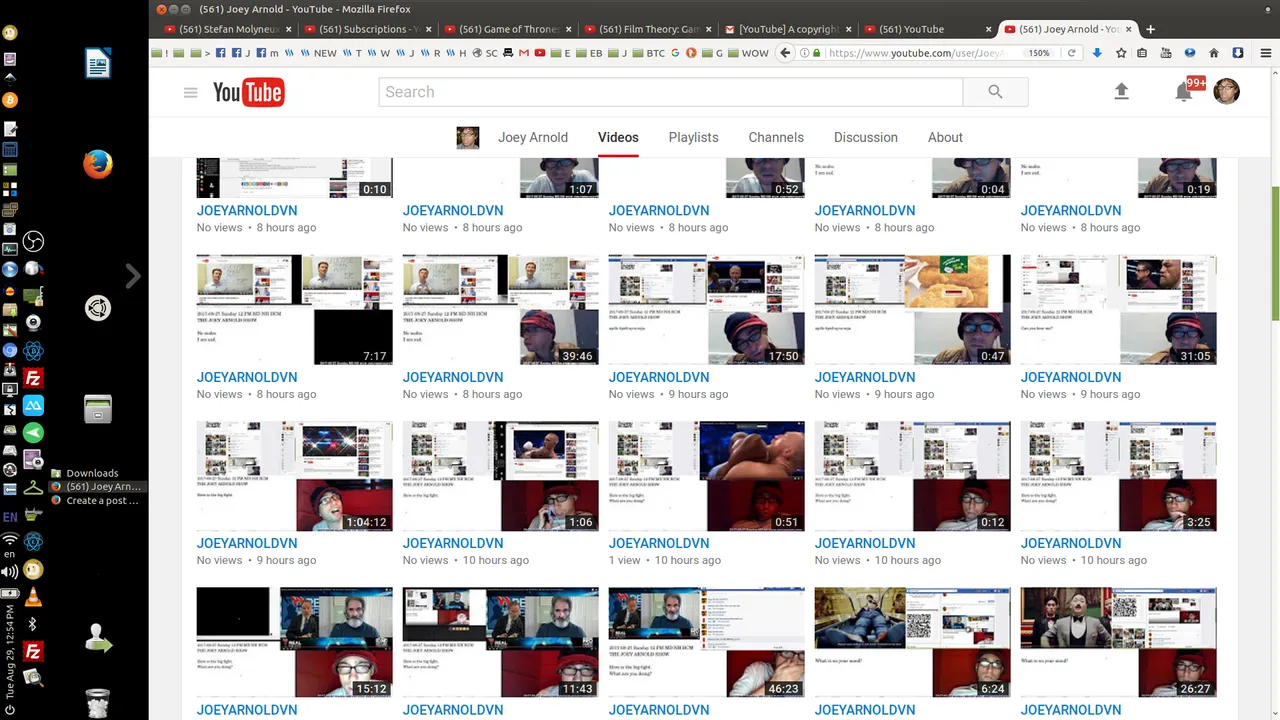Launch Firefox from the desktop panel
The height and width of the screenshot is (720, 1280).
click(97, 164)
